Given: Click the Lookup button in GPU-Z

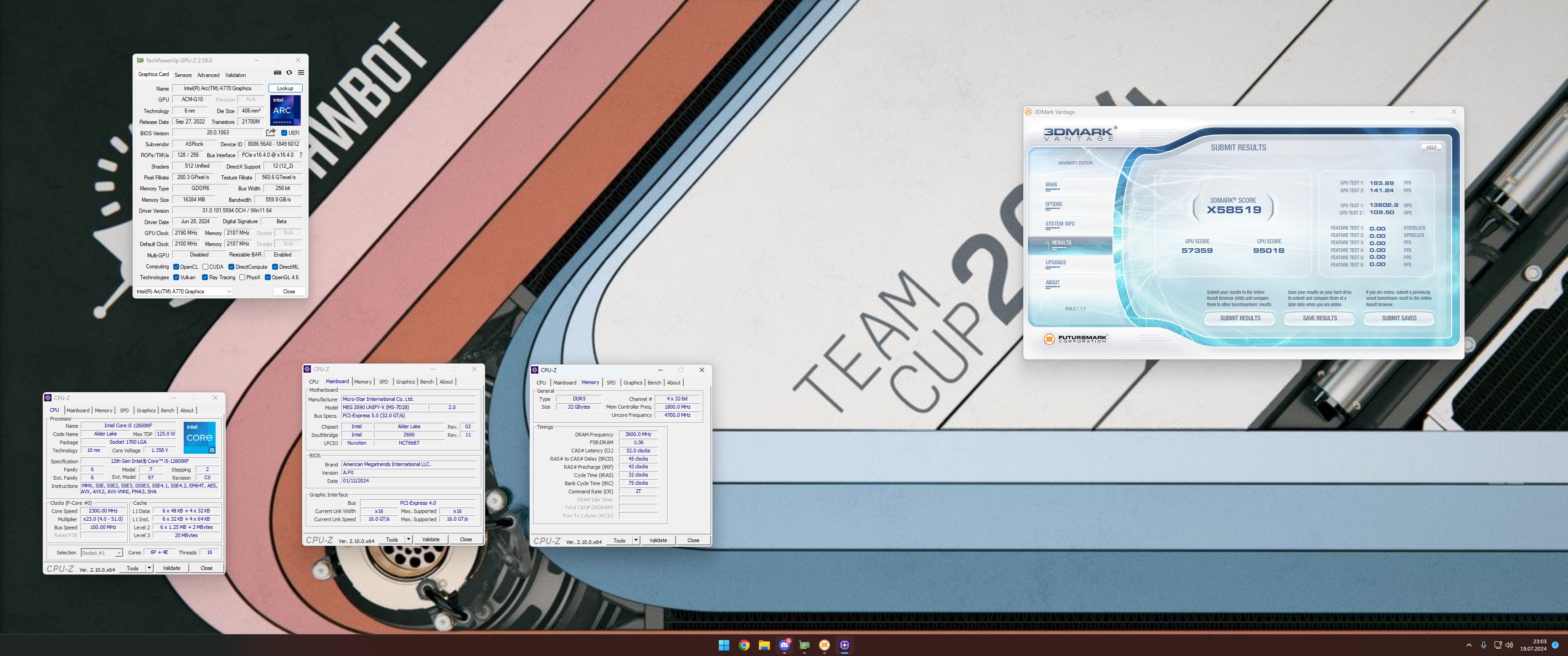Looking at the screenshot, I should (285, 88).
